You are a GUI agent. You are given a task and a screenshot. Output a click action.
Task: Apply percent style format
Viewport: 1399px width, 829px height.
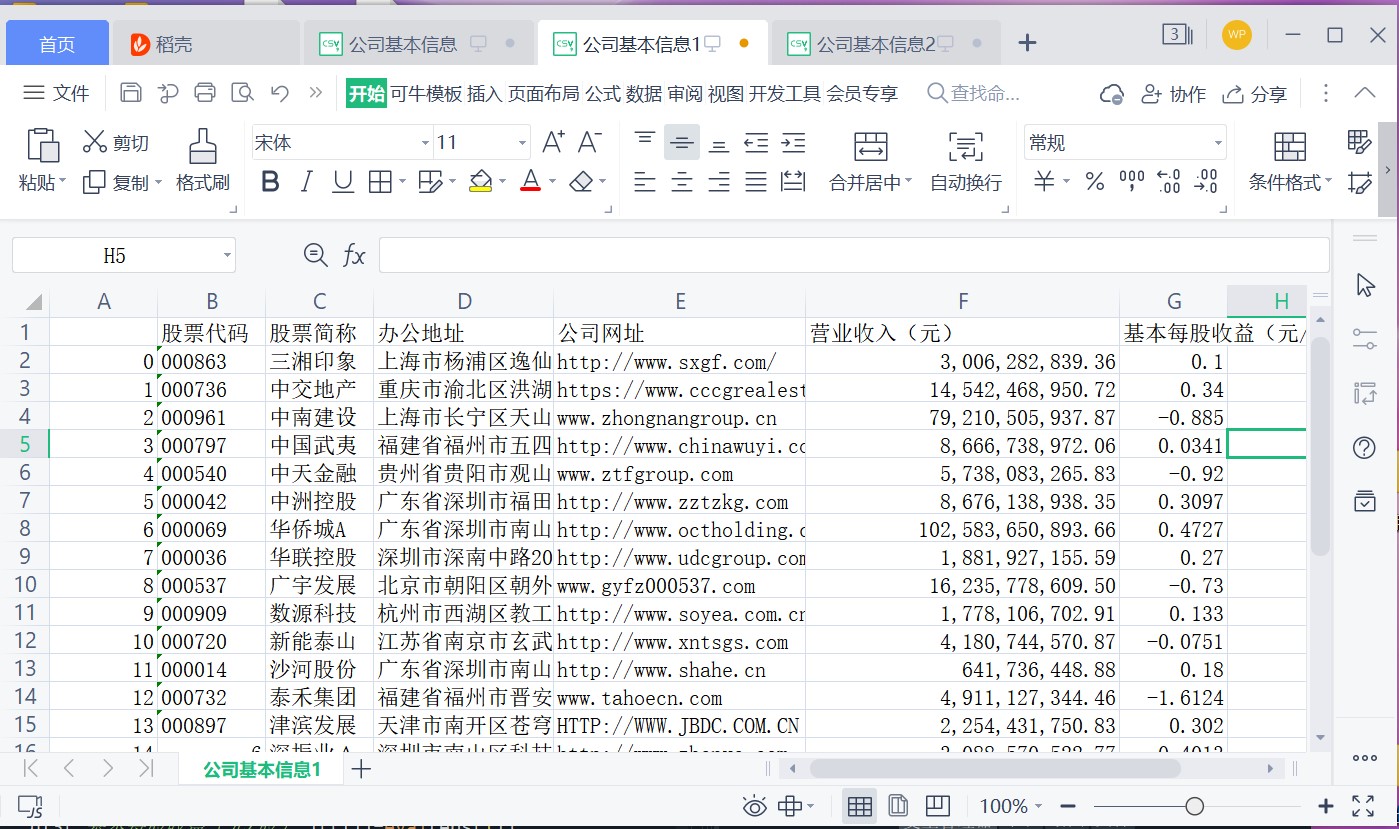point(1095,182)
